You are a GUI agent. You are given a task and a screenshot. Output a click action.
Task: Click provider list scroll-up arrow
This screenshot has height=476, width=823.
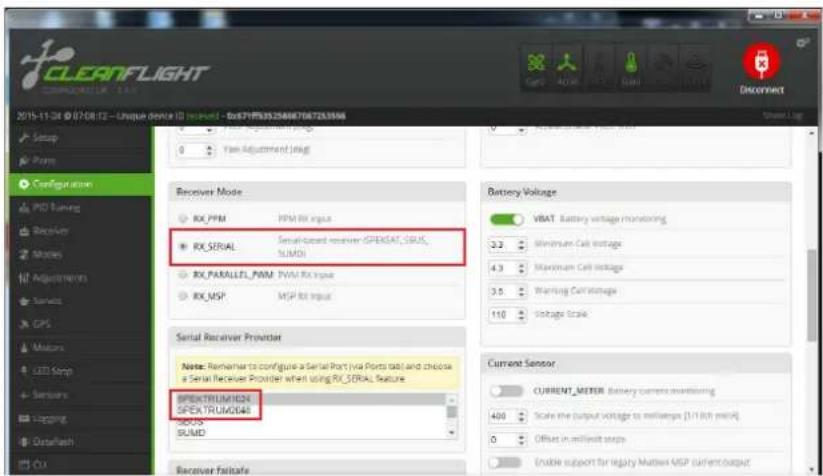pyautogui.click(x=451, y=400)
